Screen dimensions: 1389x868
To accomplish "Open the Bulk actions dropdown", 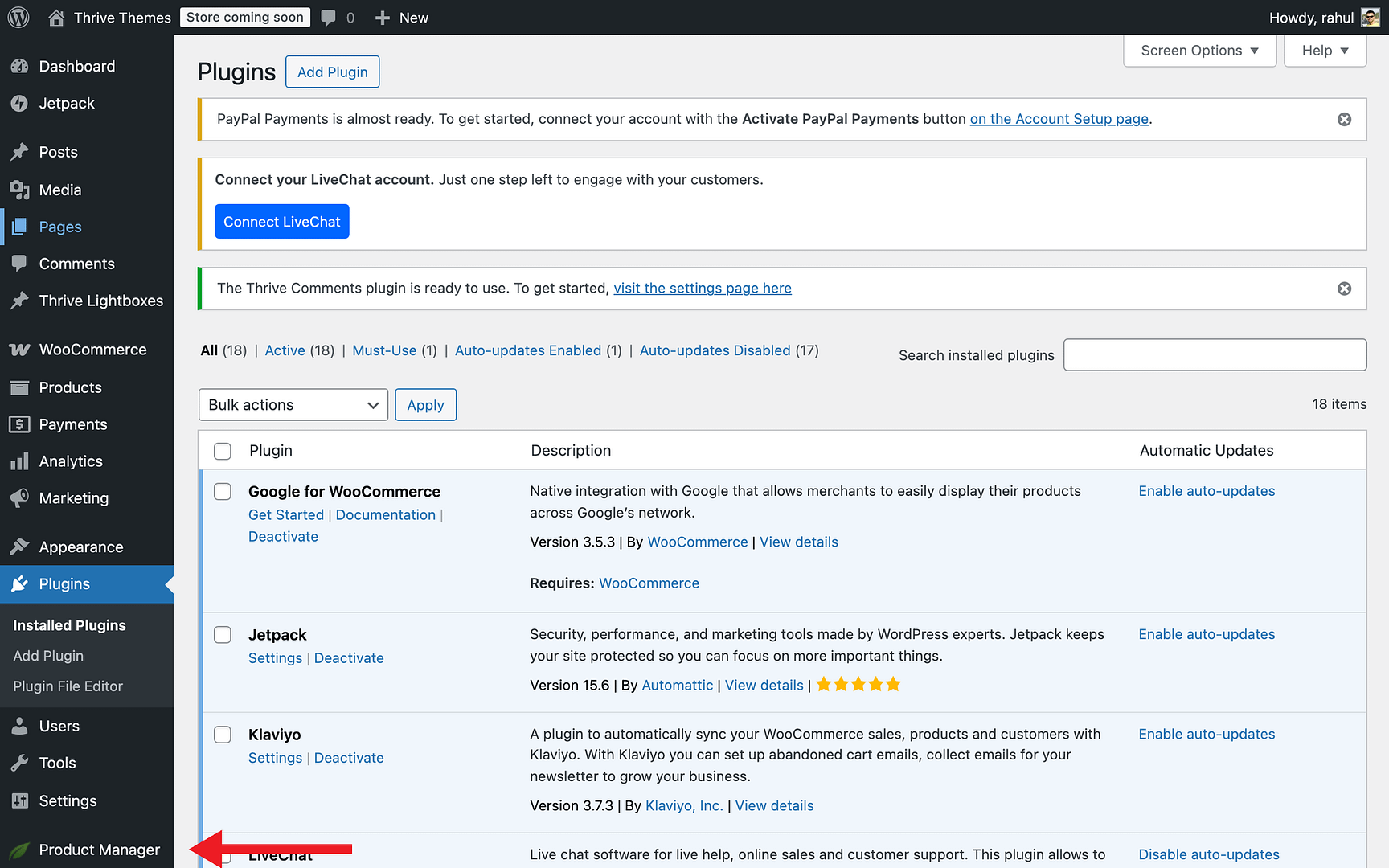I will click(293, 404).
